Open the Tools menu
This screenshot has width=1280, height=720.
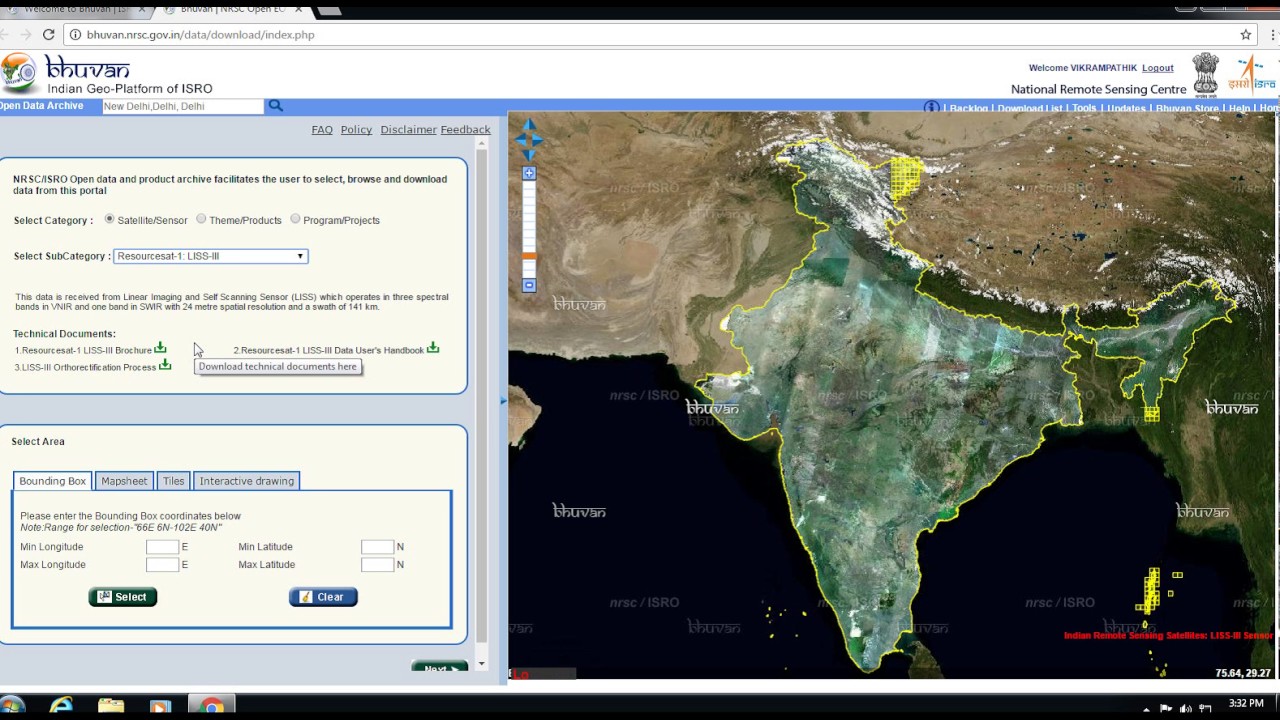[x=1084, y=108]
